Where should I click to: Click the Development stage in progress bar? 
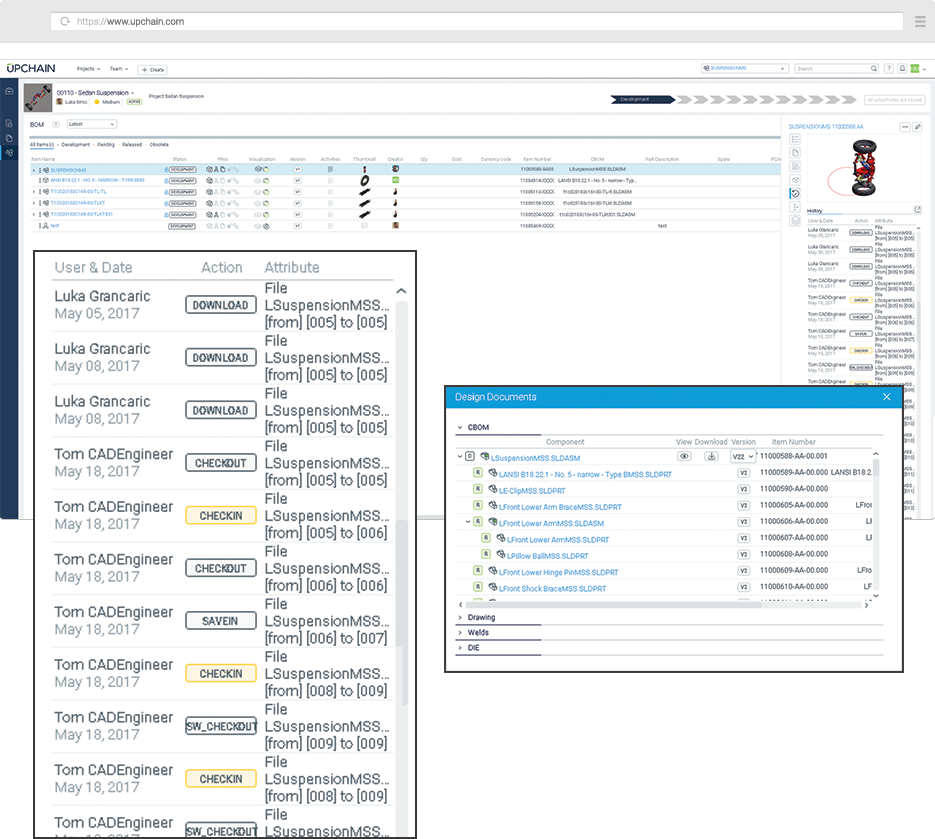(x=642, y=100)
